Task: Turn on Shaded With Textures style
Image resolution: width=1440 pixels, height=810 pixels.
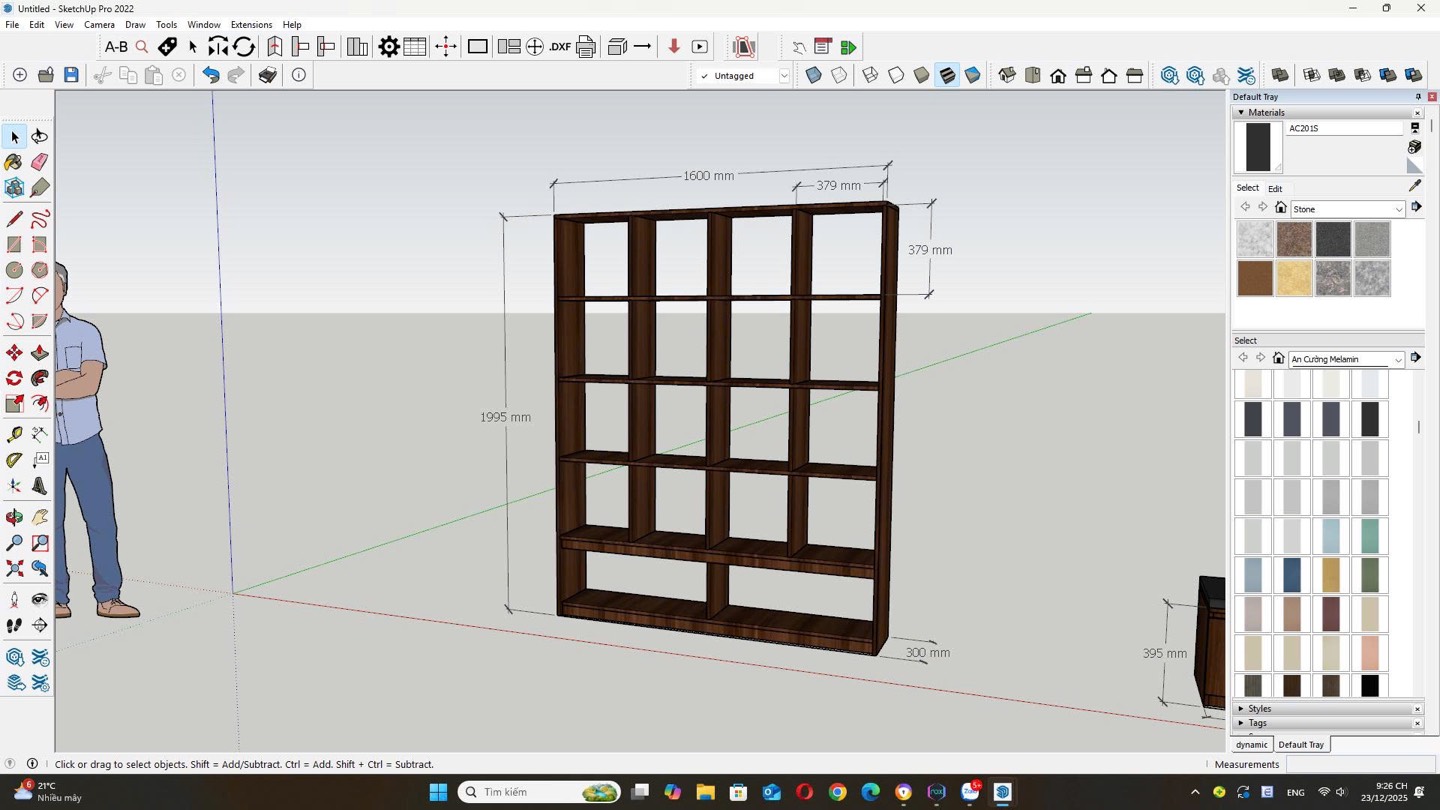Action: (x=947, y=75)
